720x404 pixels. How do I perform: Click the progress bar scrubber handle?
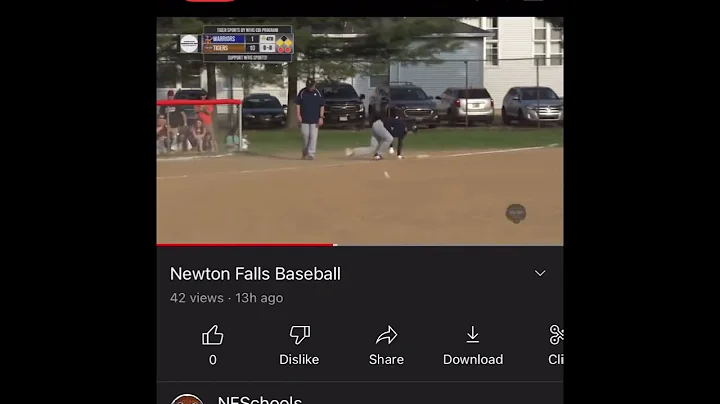coord(335,245)
